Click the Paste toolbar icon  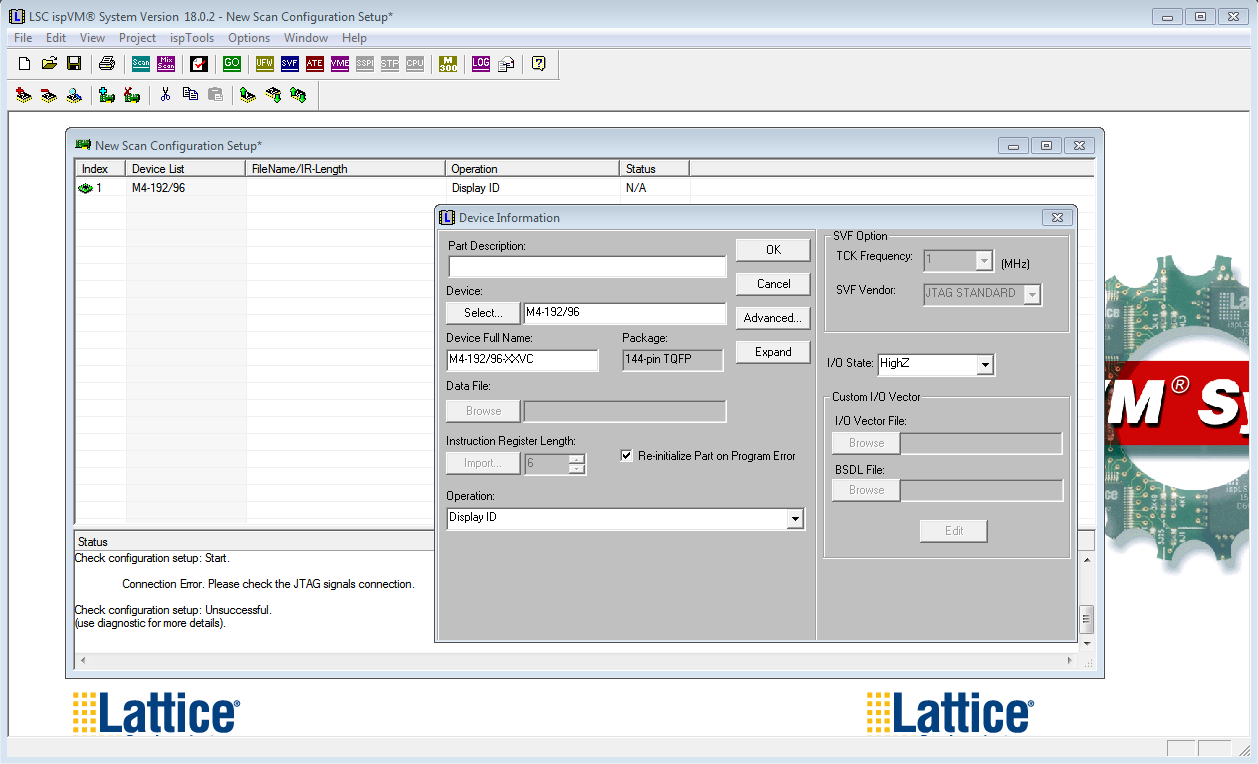[x=215, y=95]
